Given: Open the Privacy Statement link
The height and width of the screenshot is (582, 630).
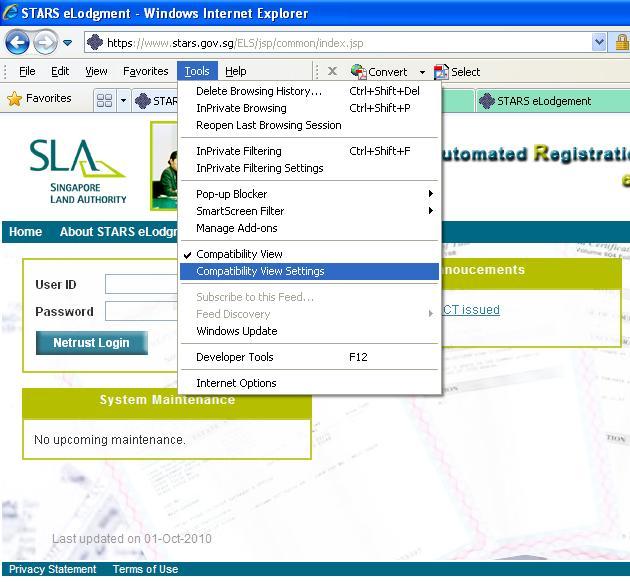Looking at the screenshot, I should tap(52, 569).
